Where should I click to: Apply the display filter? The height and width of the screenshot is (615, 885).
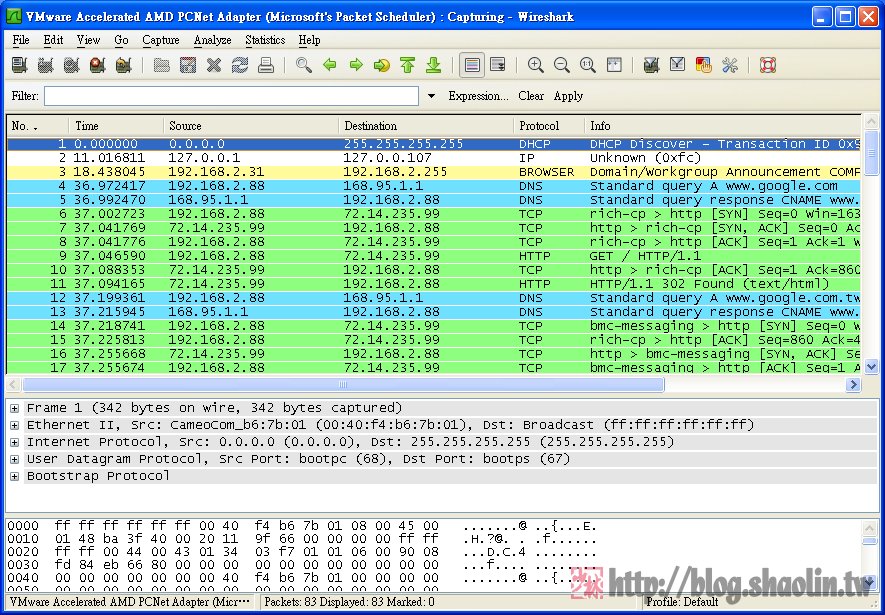pyautogui.click(x=568, y=96)
